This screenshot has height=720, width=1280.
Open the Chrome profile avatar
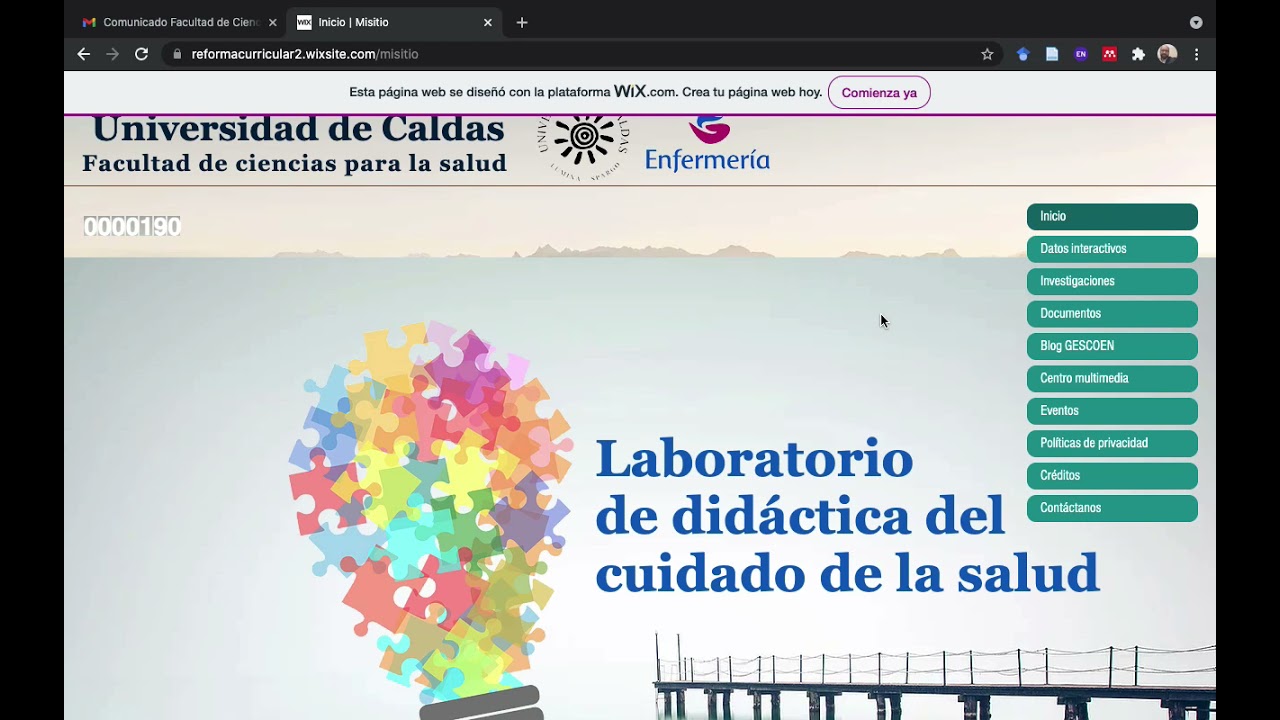[1167, 54]
